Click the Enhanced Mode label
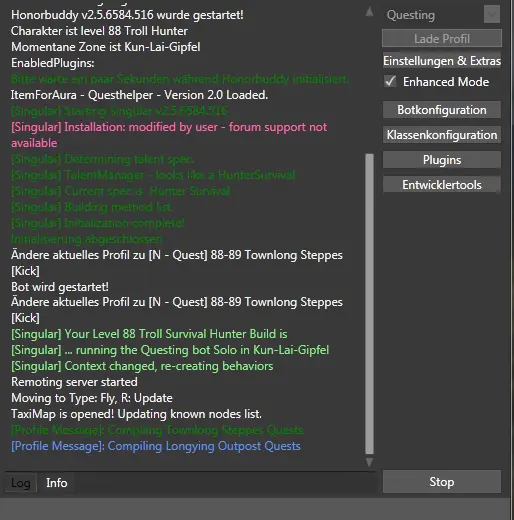 click(x=446, y=82)
